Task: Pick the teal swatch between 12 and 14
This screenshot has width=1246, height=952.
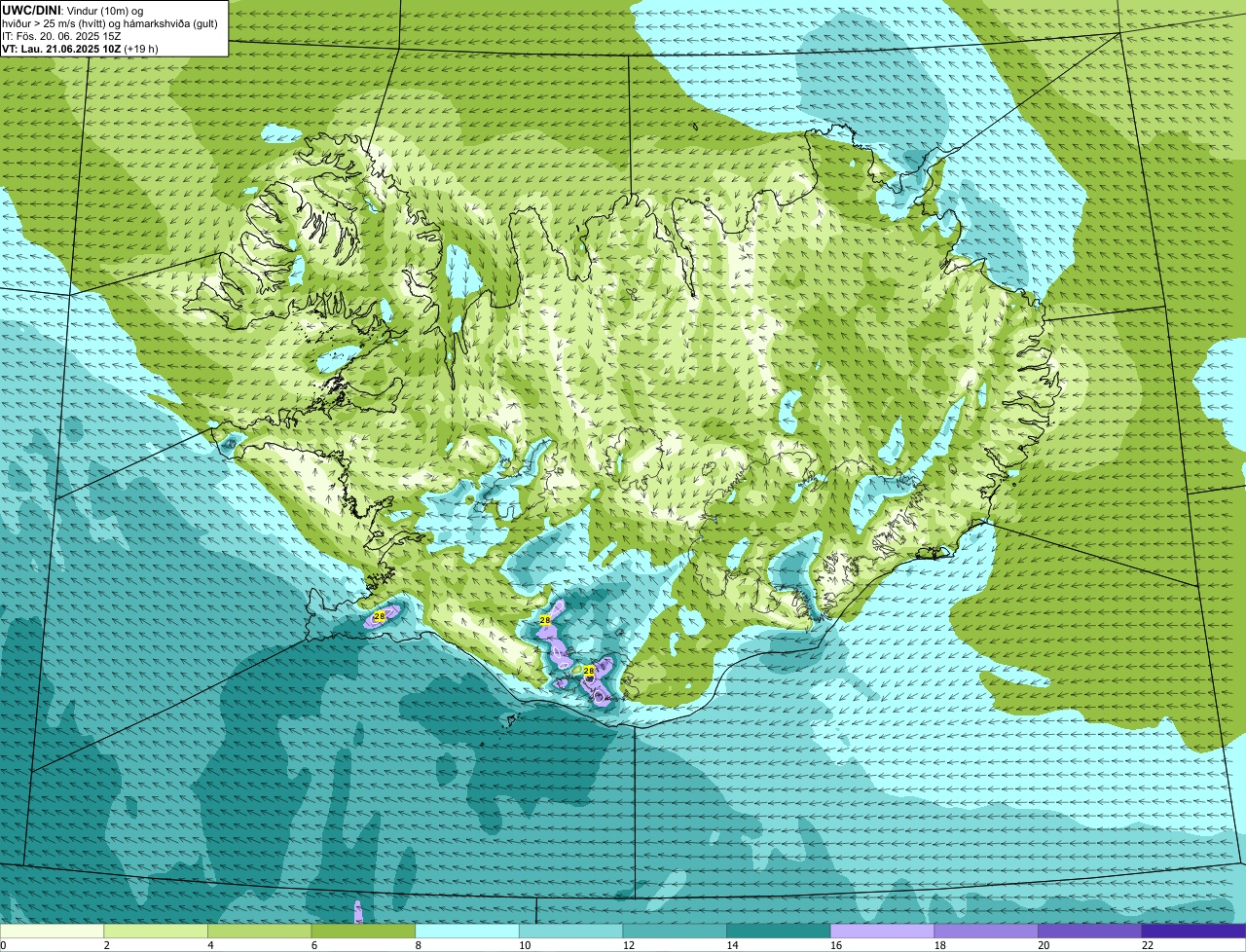Action: click(675, 931)
